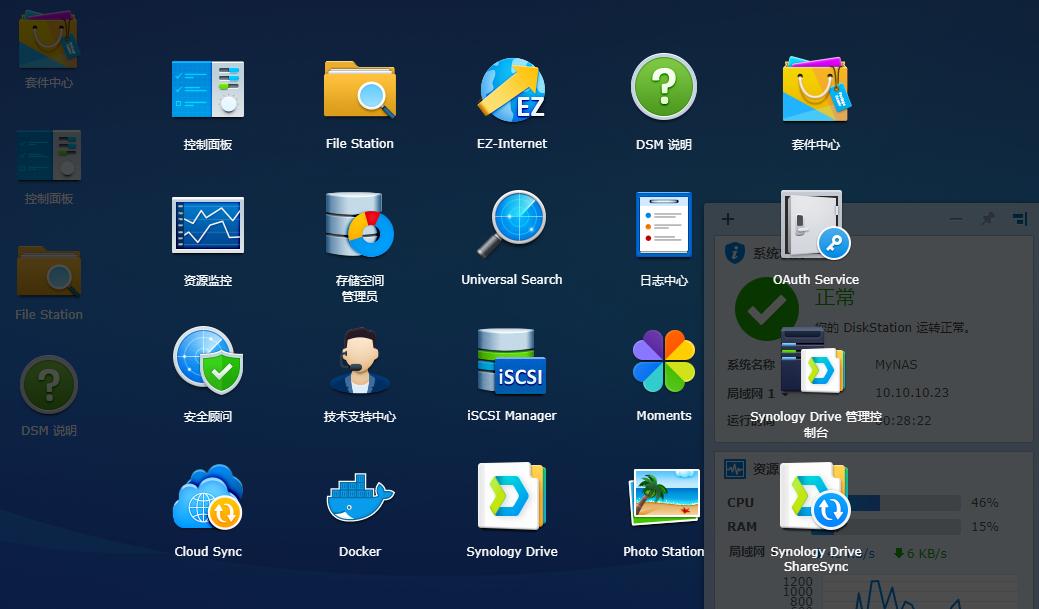Open the EZ-Internet wizard icon
Viewport: 1039px width, 609px height.
(512, 89)
